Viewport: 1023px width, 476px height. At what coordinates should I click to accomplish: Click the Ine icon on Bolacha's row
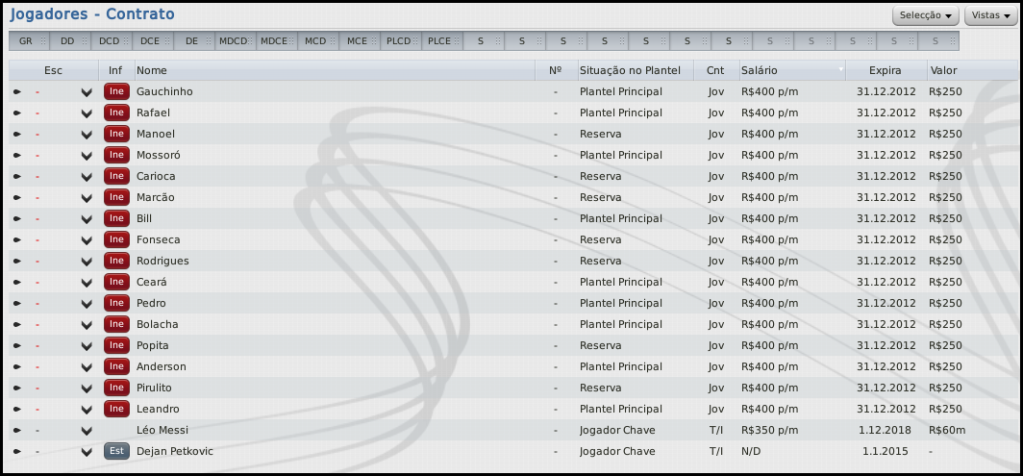[x=116, y=324]
